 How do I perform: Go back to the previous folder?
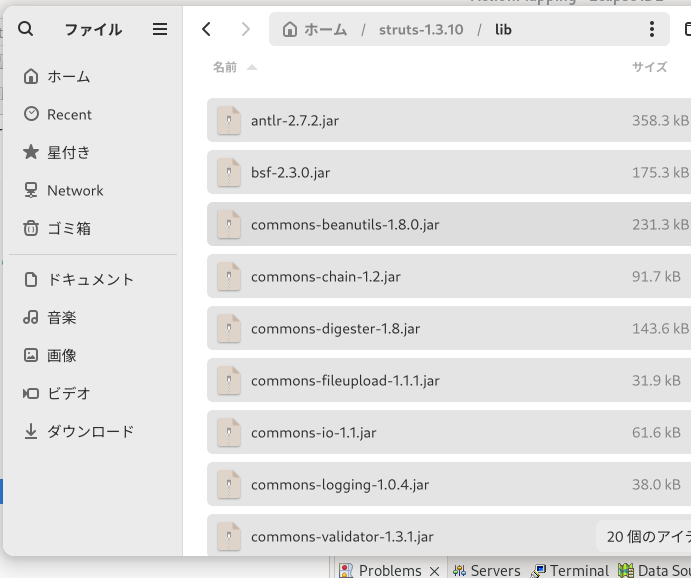[x=206, y=29]
